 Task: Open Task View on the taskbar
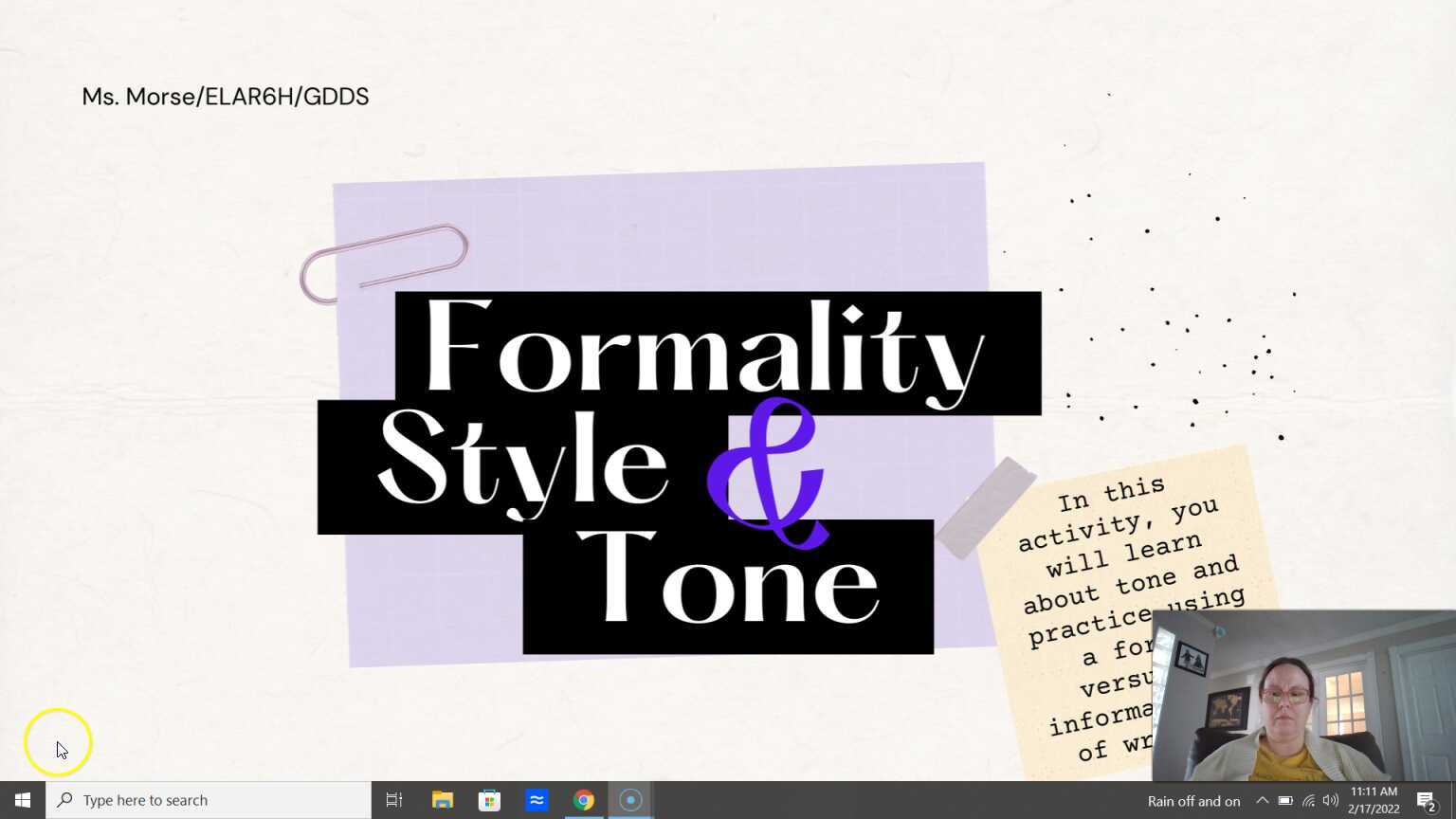click(x=394, y=799)
